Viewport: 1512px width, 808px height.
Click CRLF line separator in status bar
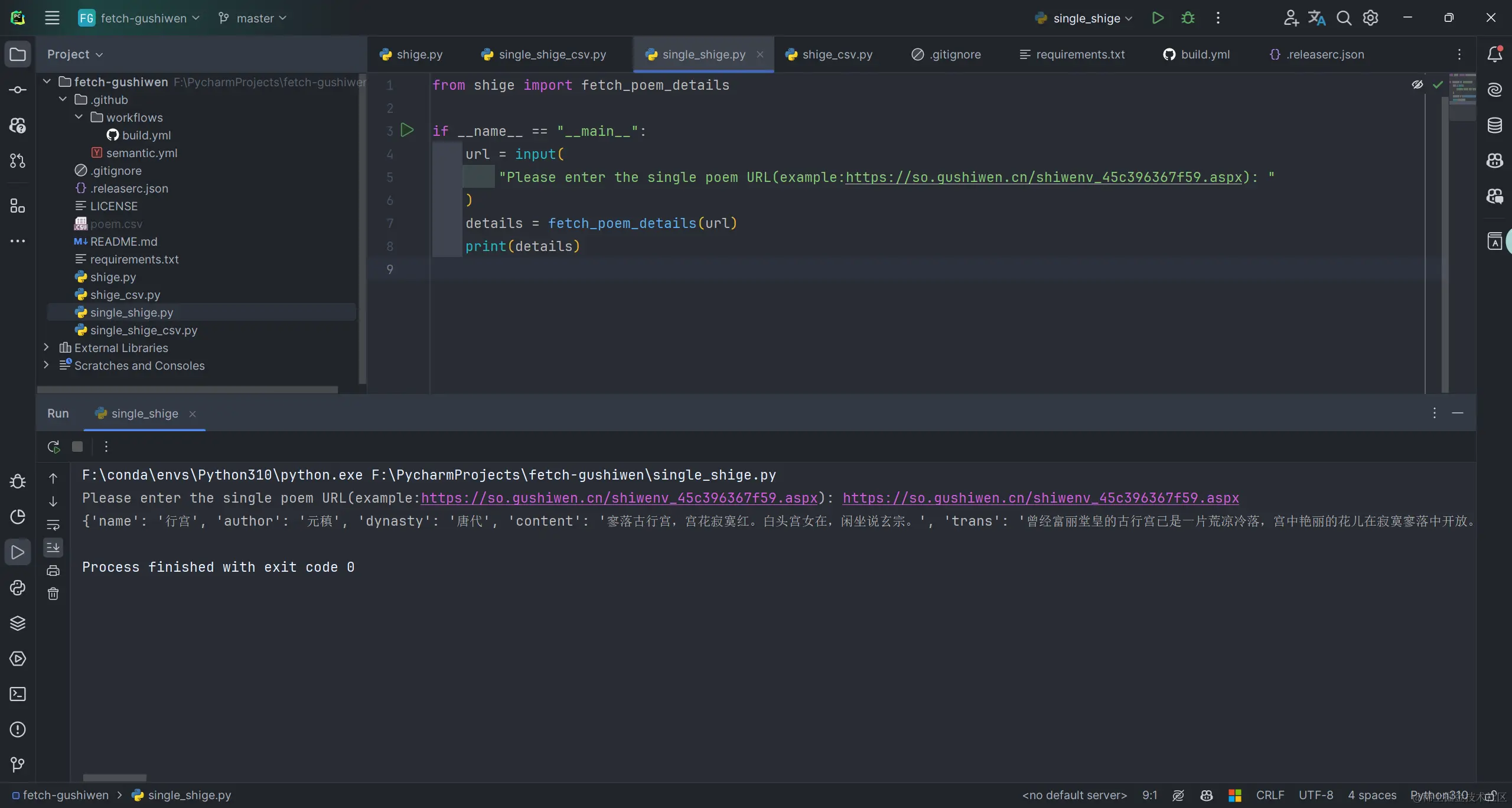click(x=1269, y=795)
